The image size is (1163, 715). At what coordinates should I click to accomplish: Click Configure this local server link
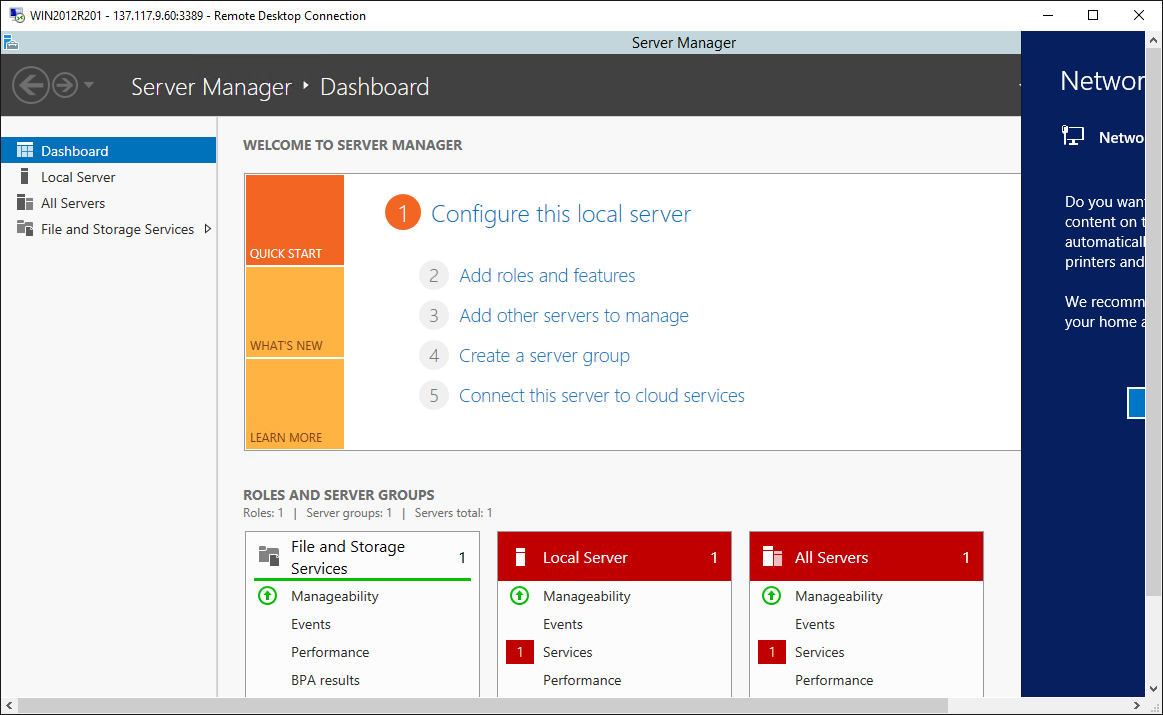click(x=561, y=214)
